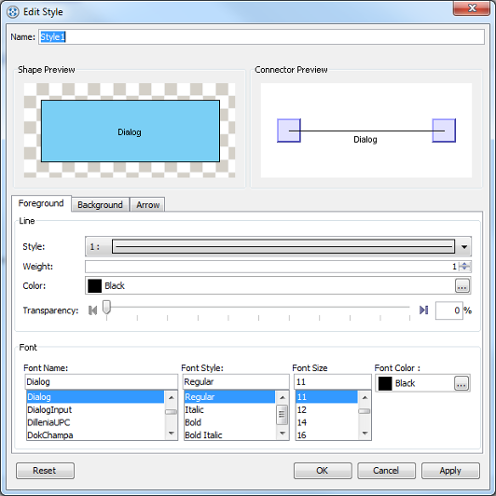Click the Font Style text field

pos(236,382)
